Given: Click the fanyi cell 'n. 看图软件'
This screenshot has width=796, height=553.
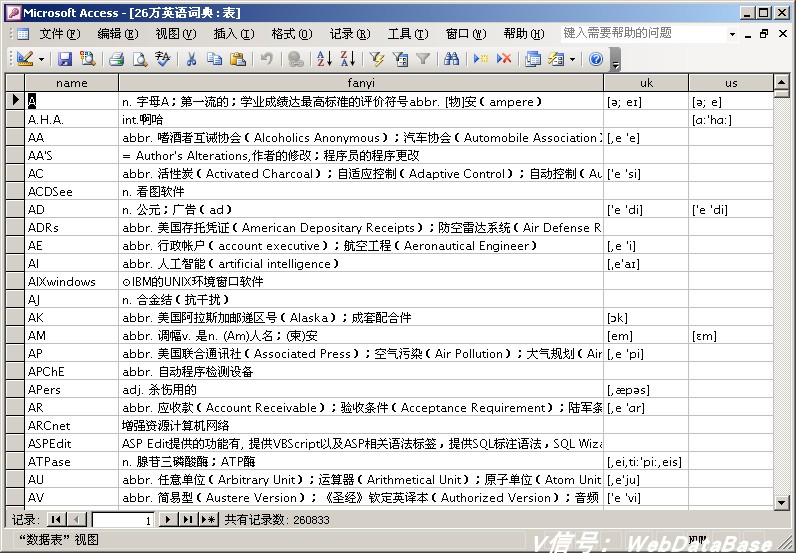Looking at the screenshot, I should coord(361,191).
